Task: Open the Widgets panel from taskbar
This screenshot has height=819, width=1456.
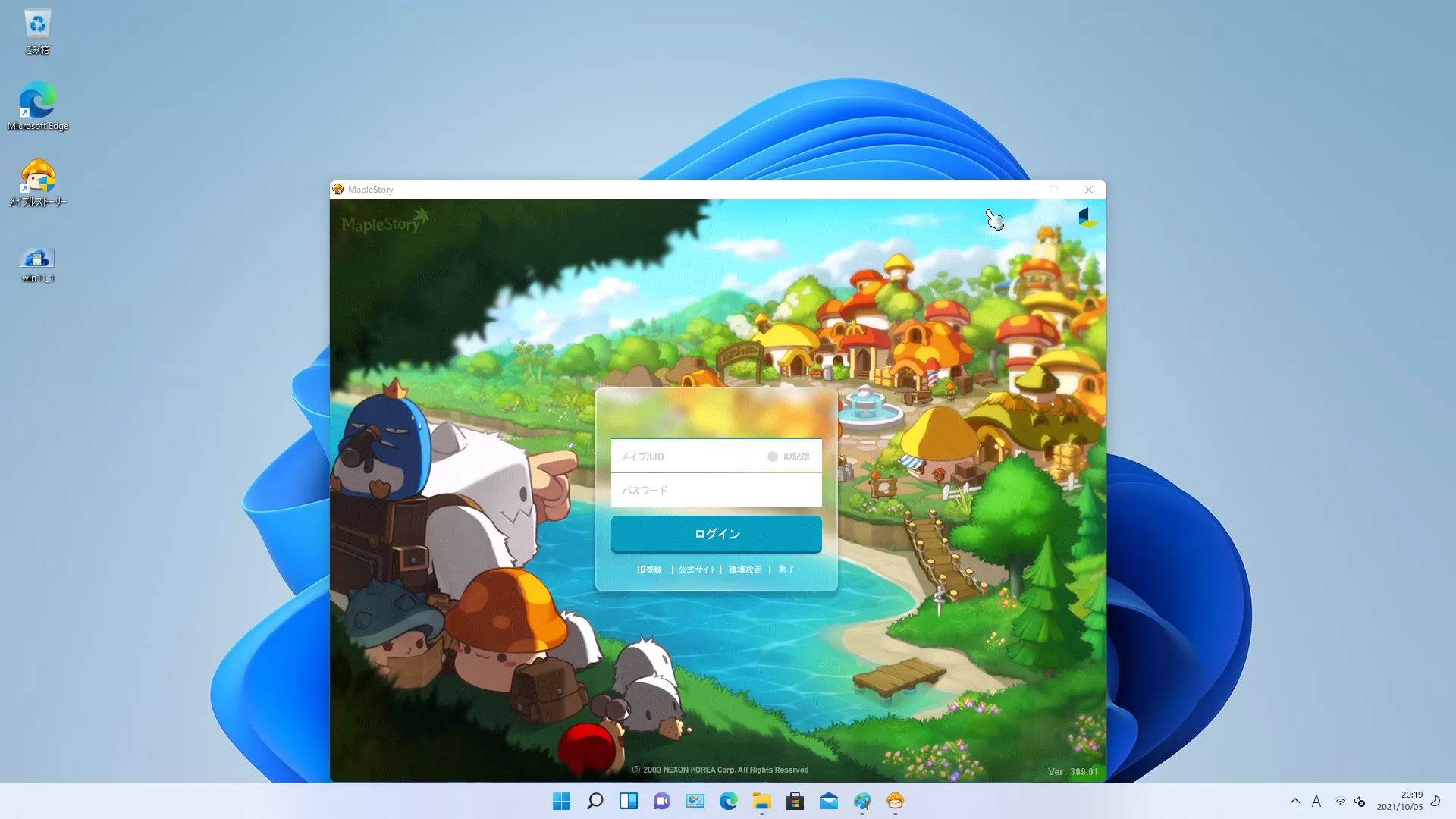Action: [x=629, y=801]
